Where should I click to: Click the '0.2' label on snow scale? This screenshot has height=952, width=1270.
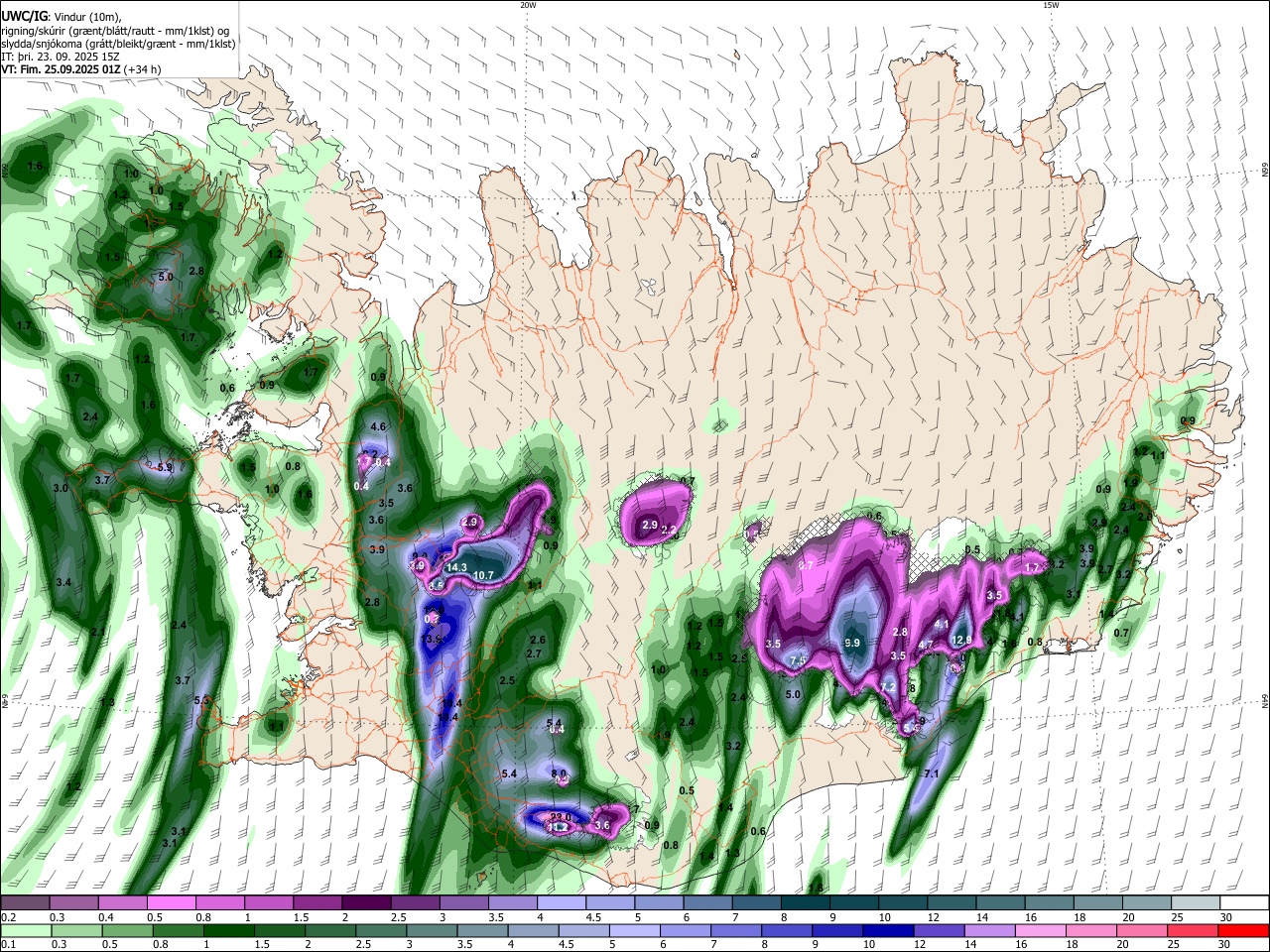coord(8,917)
